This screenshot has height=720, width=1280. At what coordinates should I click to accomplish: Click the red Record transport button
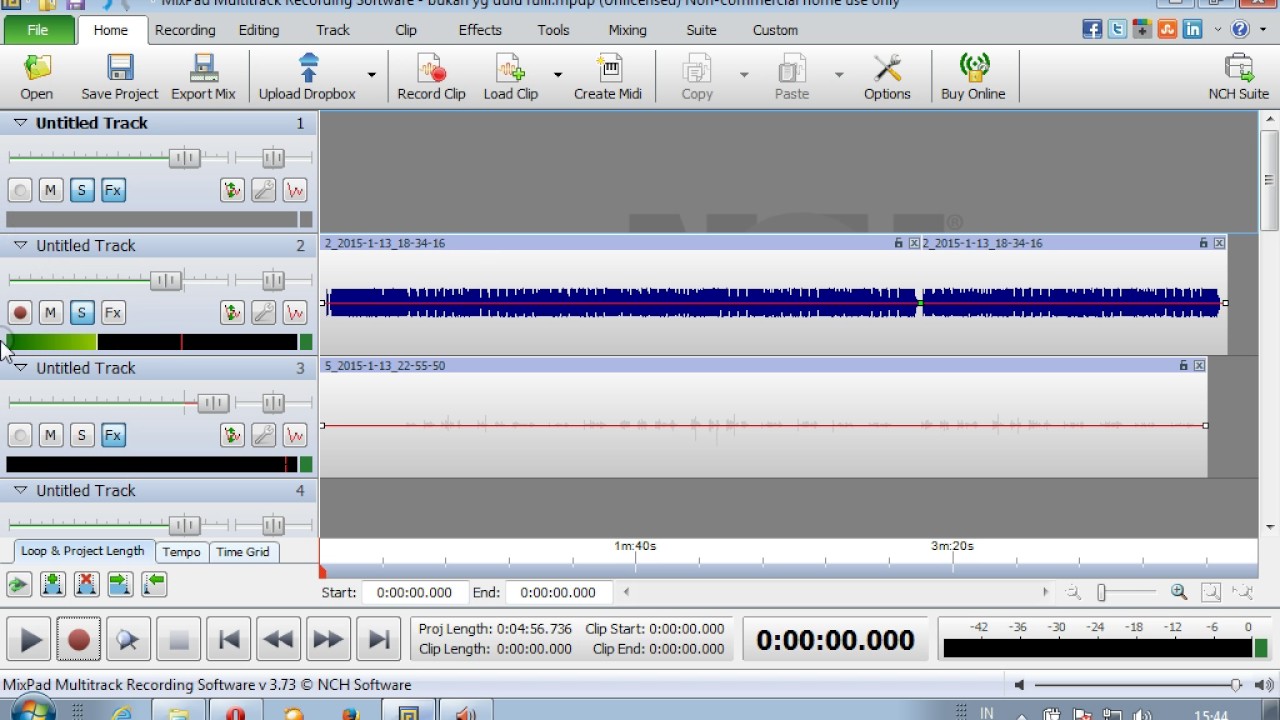click(79, 640)
